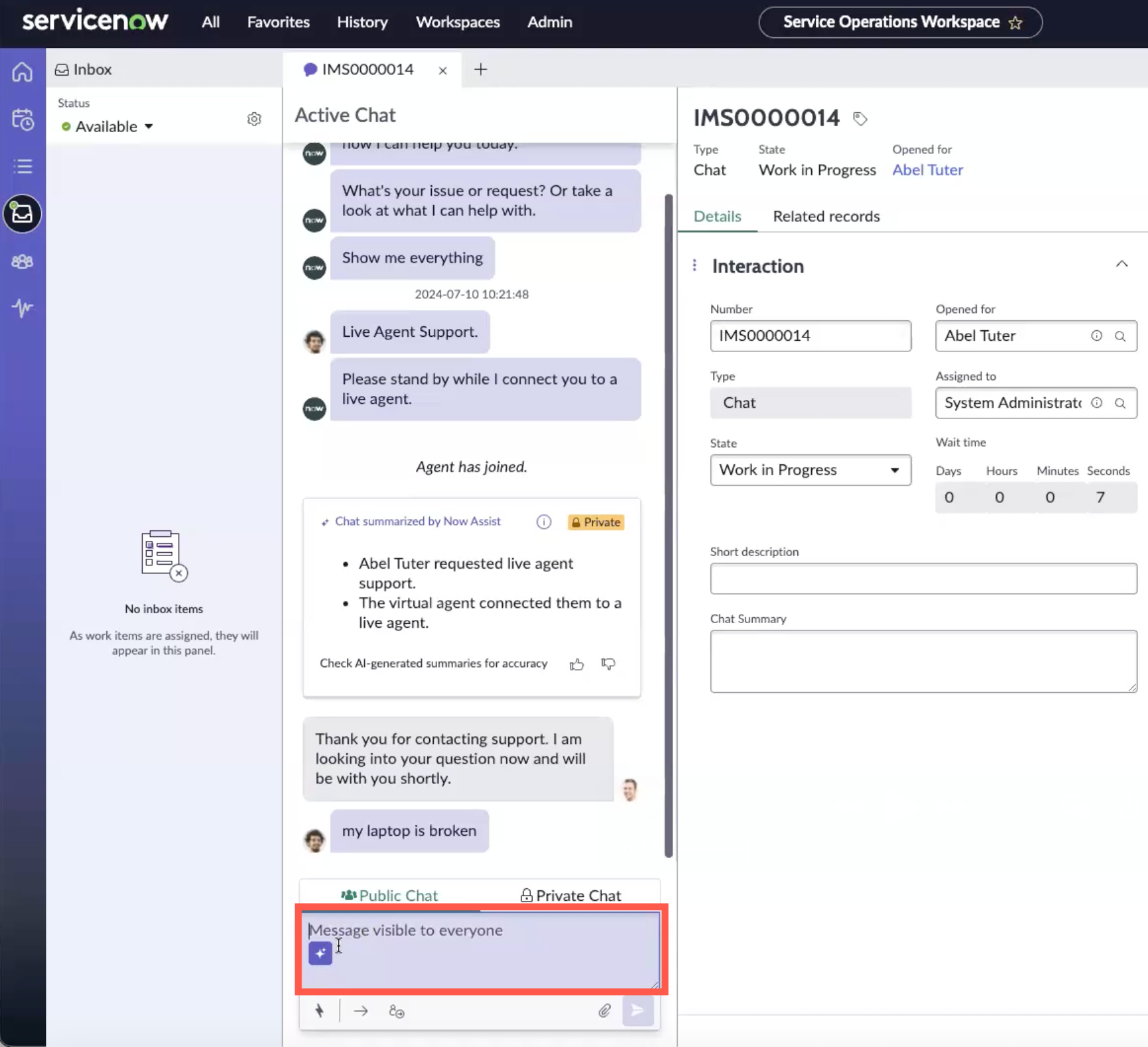Give thumbs down to AI summary
Screen dimensions: 1148x1047
click(608, 664)
